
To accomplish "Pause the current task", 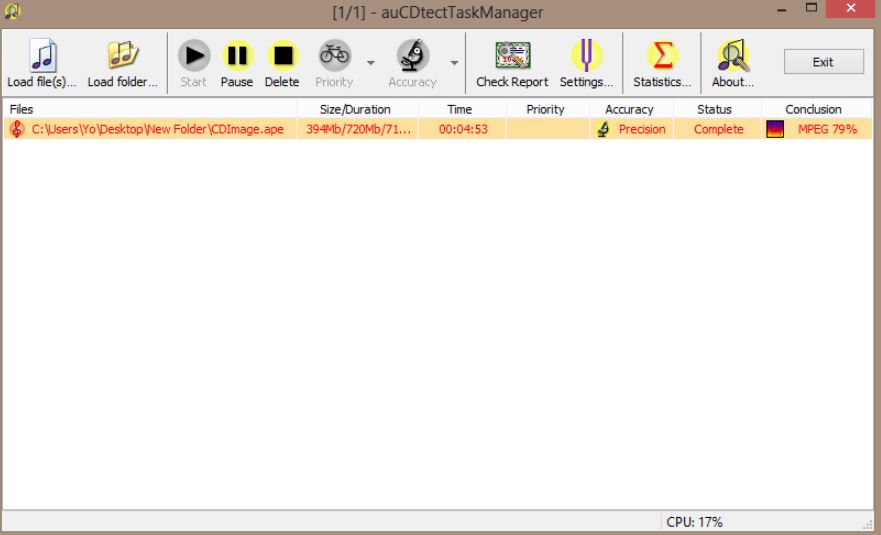I will [x=237, y=55].
